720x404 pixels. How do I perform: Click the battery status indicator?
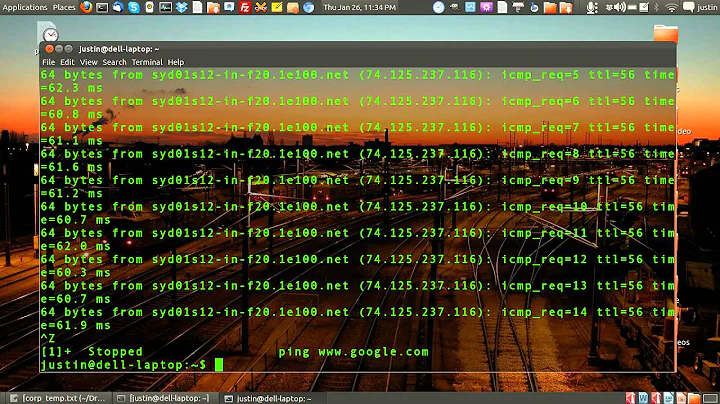632,7
